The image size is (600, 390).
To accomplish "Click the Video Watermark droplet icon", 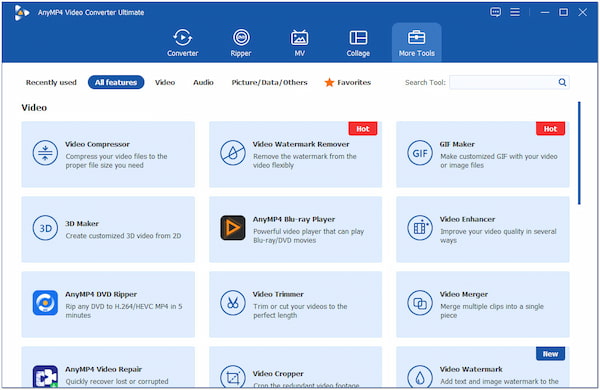I will (x=420, y=377).
